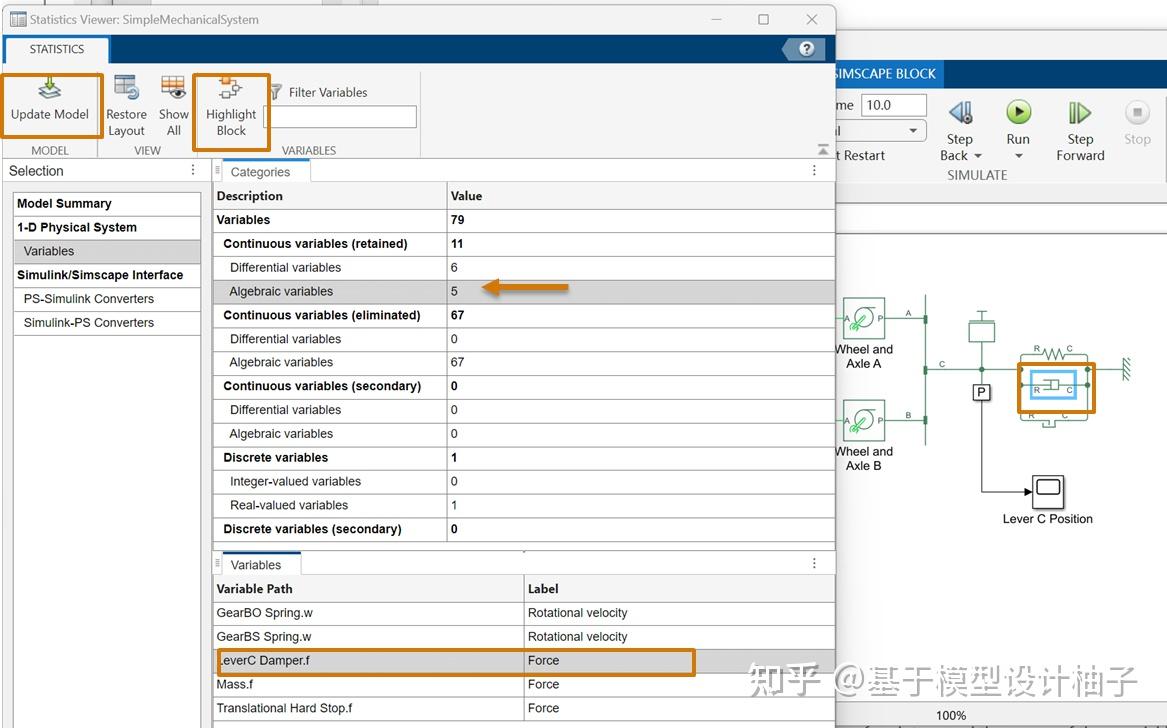The image size is (1167, 728).
Task: Switch to the STATISTICS tab
Action: [x=56, y=49]
